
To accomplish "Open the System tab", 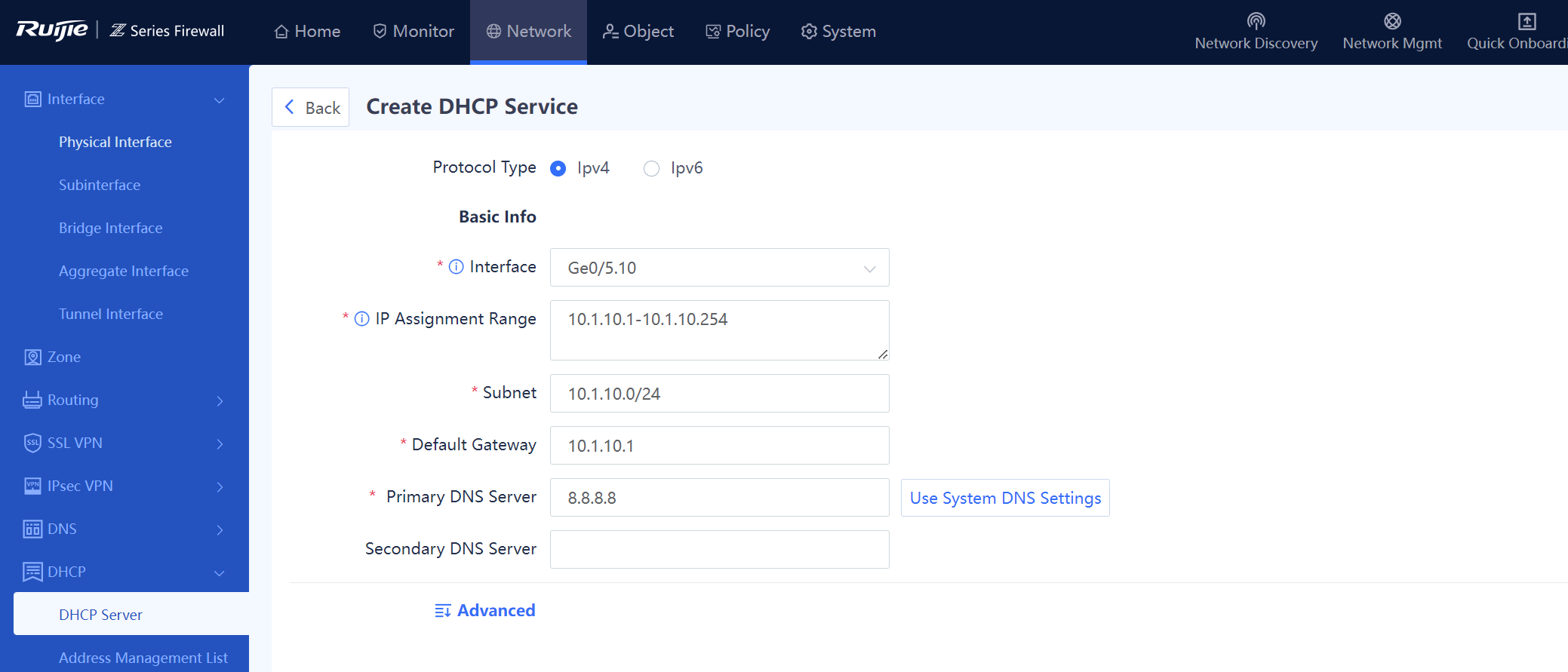I will click(x=838, y=32).
